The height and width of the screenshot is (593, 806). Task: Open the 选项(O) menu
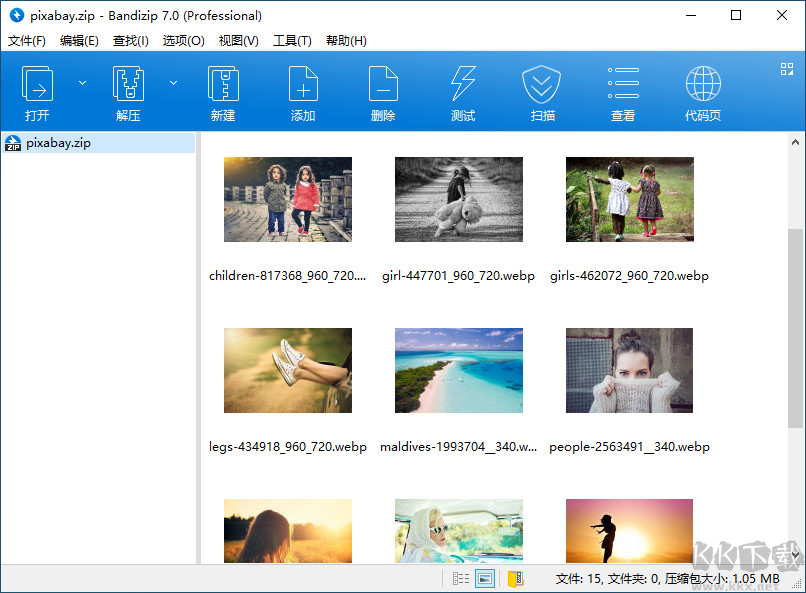click(x=183, y=40)
